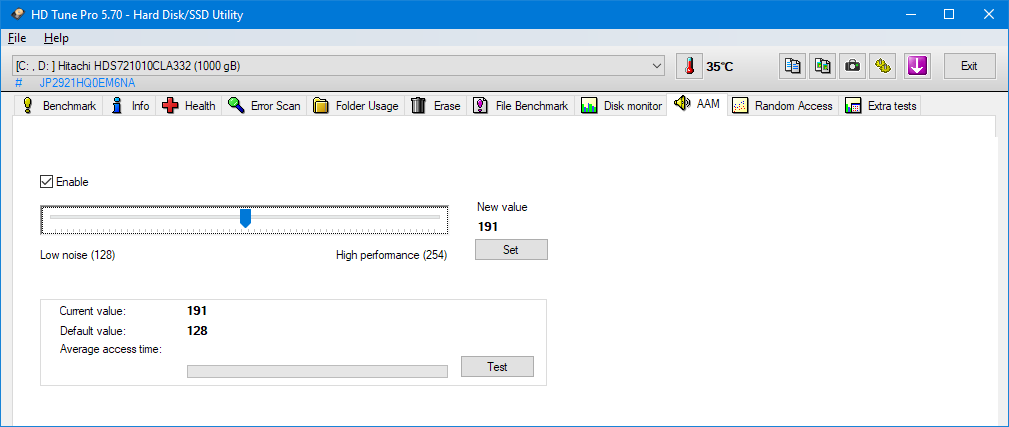This screenshot has height=427, width=1009.
Task: Open the Health tab
Action: pos(189,105)
